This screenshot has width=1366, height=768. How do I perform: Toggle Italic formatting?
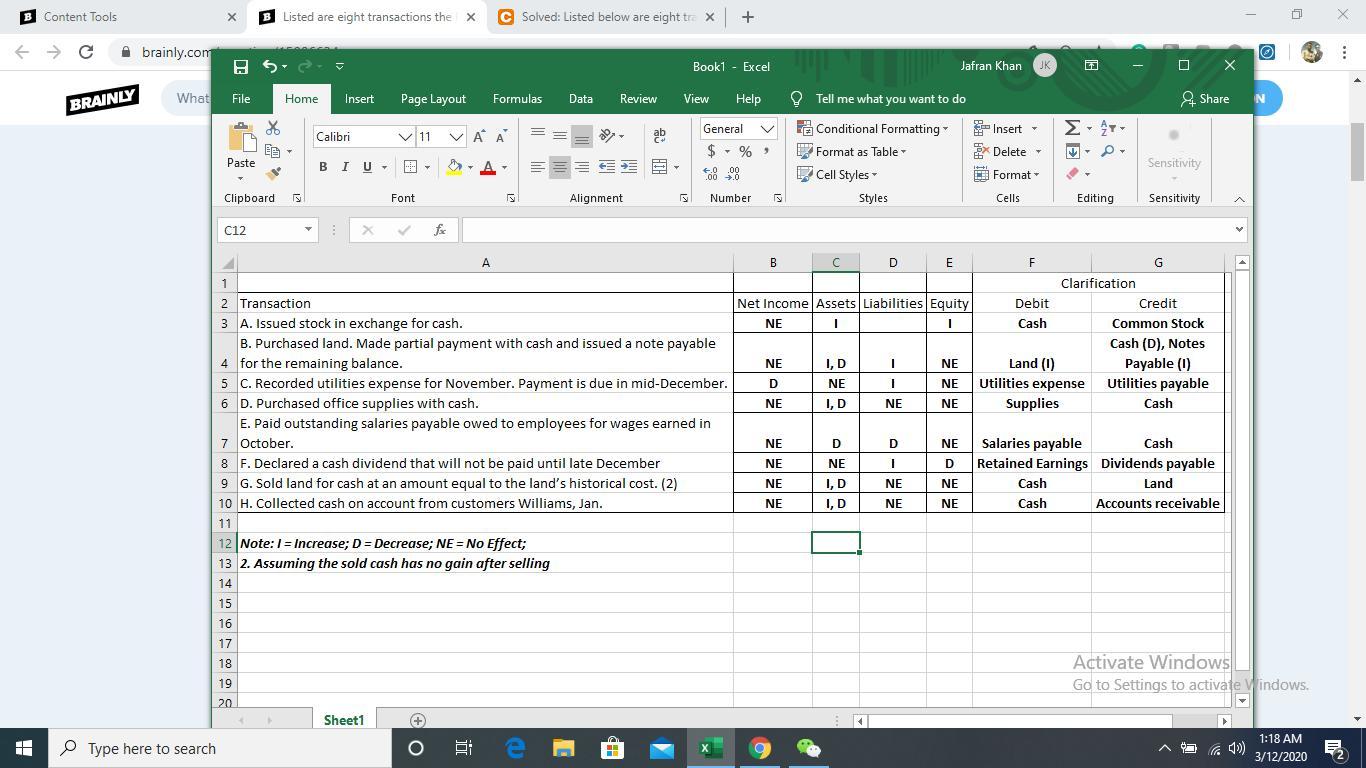point(345,167)
